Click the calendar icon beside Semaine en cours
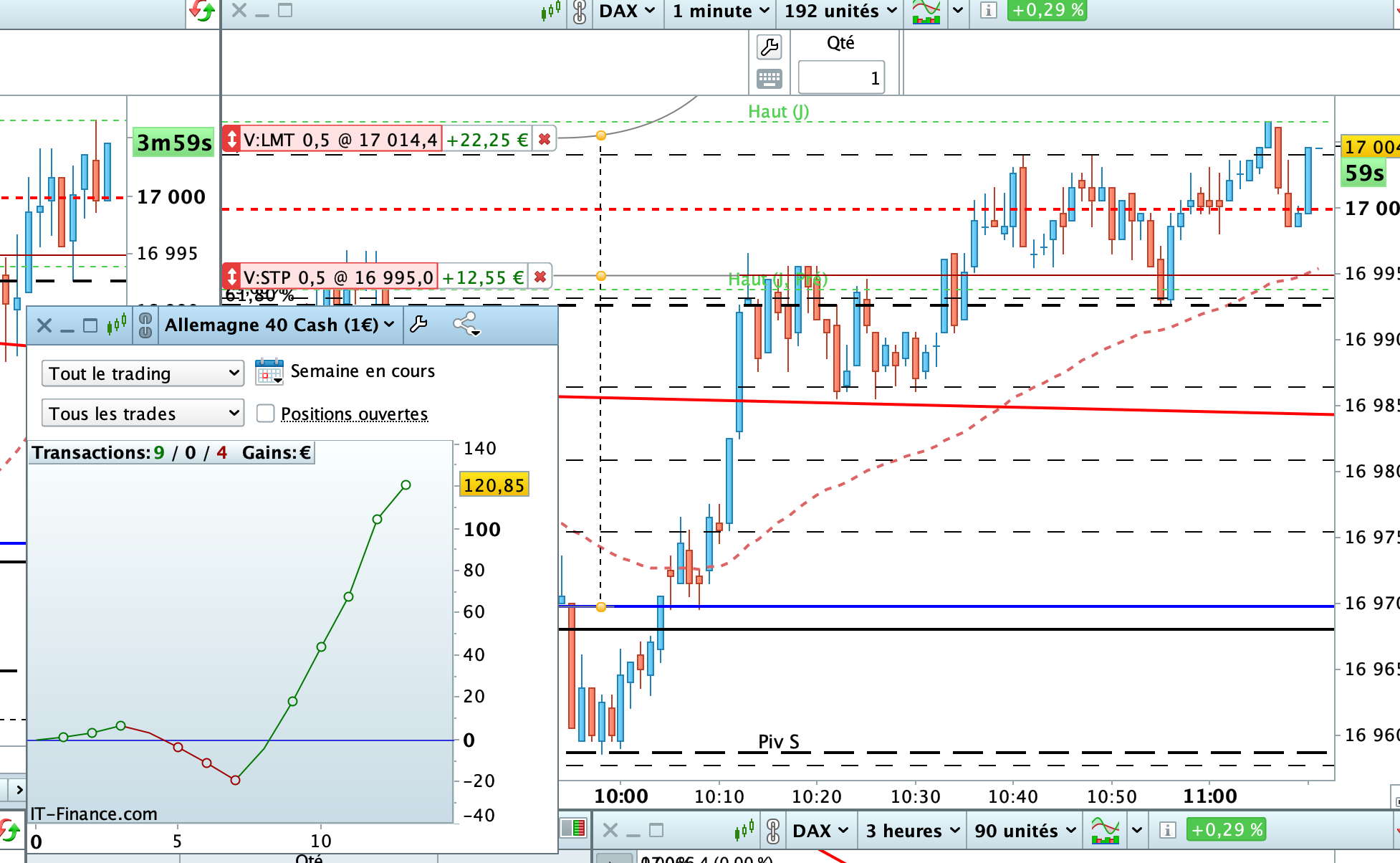This screenshot has height=863, width=1400. click(269, 371)
